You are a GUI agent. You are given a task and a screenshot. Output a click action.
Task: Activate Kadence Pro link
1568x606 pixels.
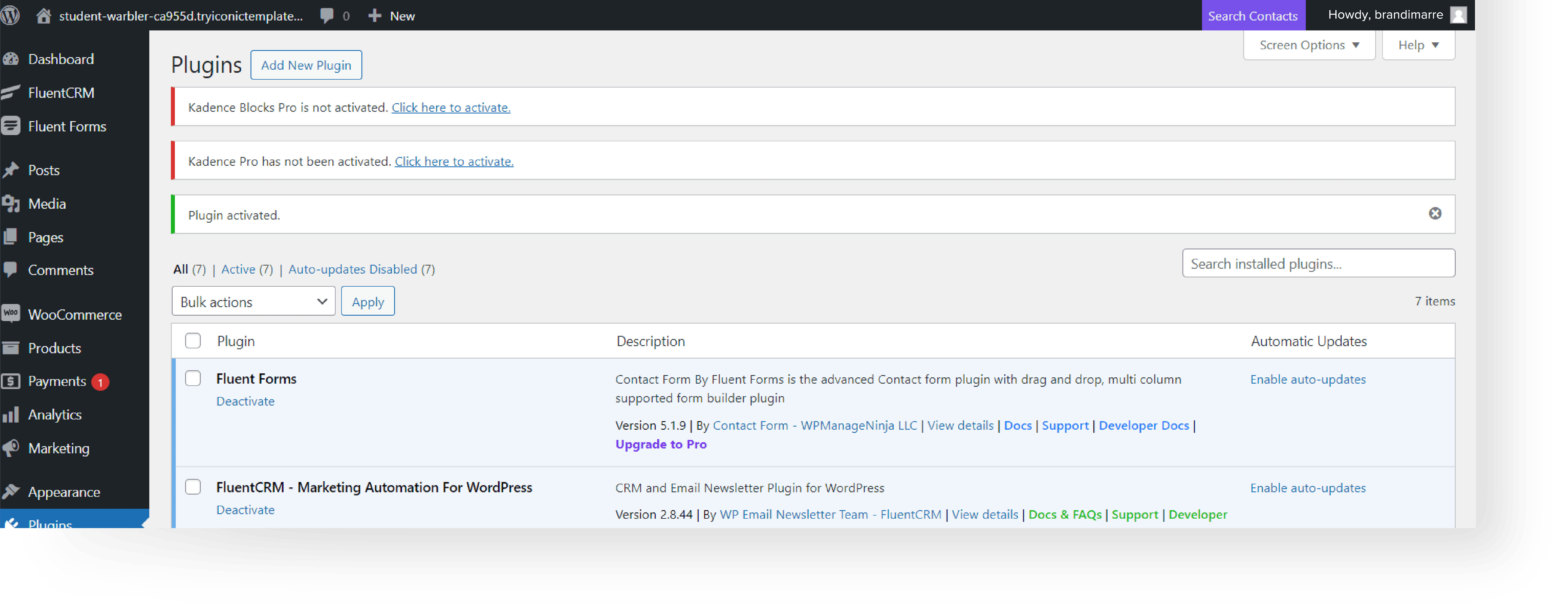[454, 161]
